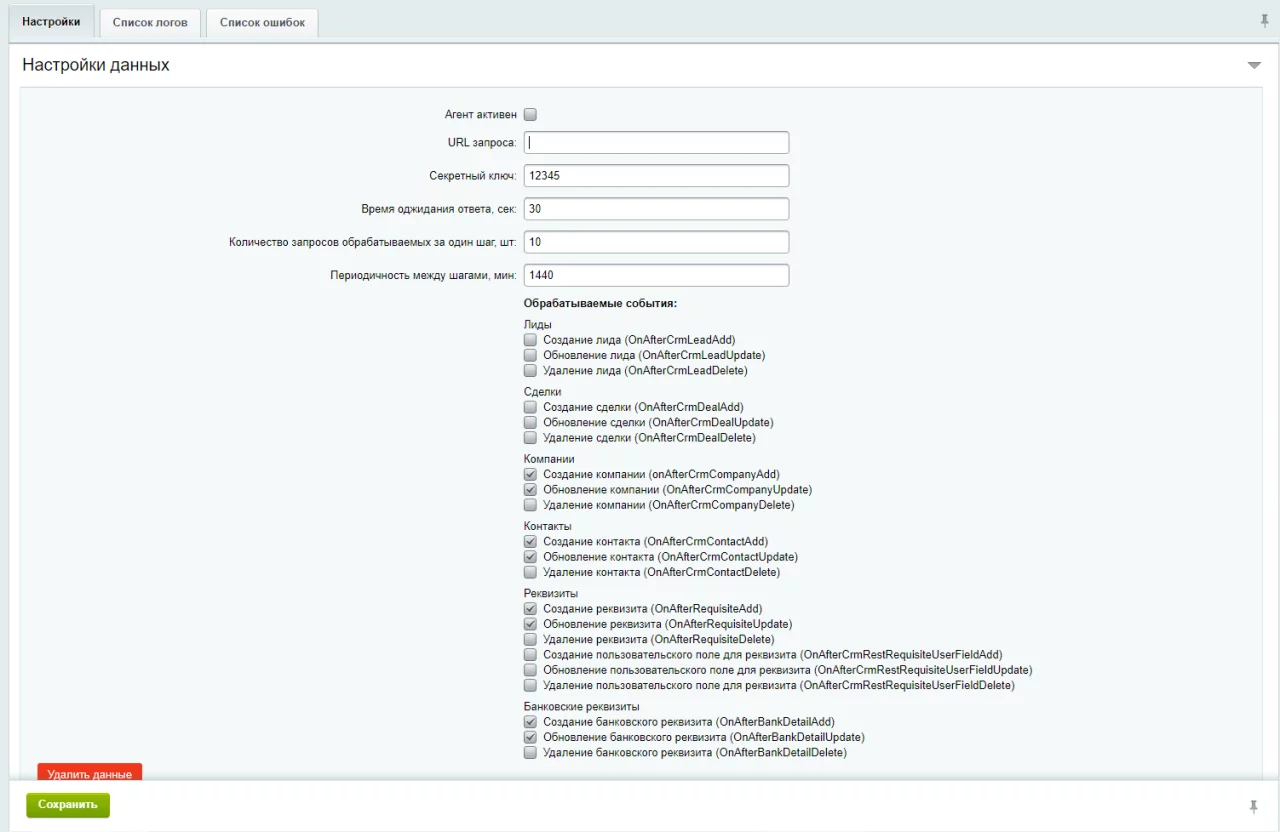Image resolution: width=1280 pixels, height=832 pixels.
Task: Switch to the Список логов tab
Action: pos(150,22)
